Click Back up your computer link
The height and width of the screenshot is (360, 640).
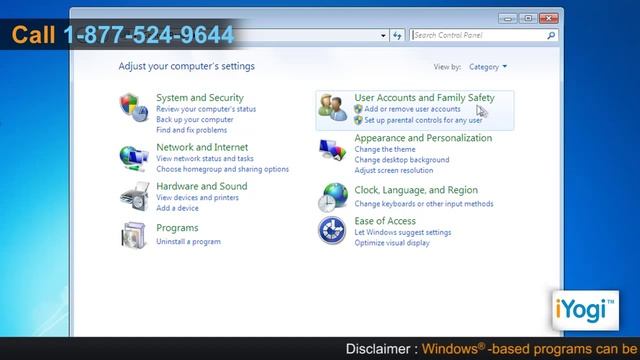tap(195, 120)
